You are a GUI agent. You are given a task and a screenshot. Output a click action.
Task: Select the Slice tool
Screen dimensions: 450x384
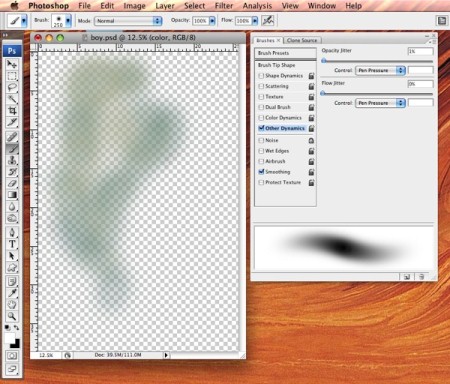tap(12, 122)
